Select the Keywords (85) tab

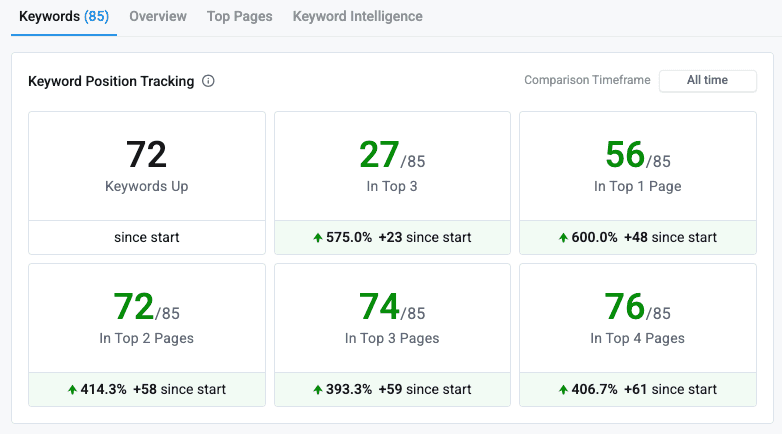pyautogui.click(x=64, y=17)
